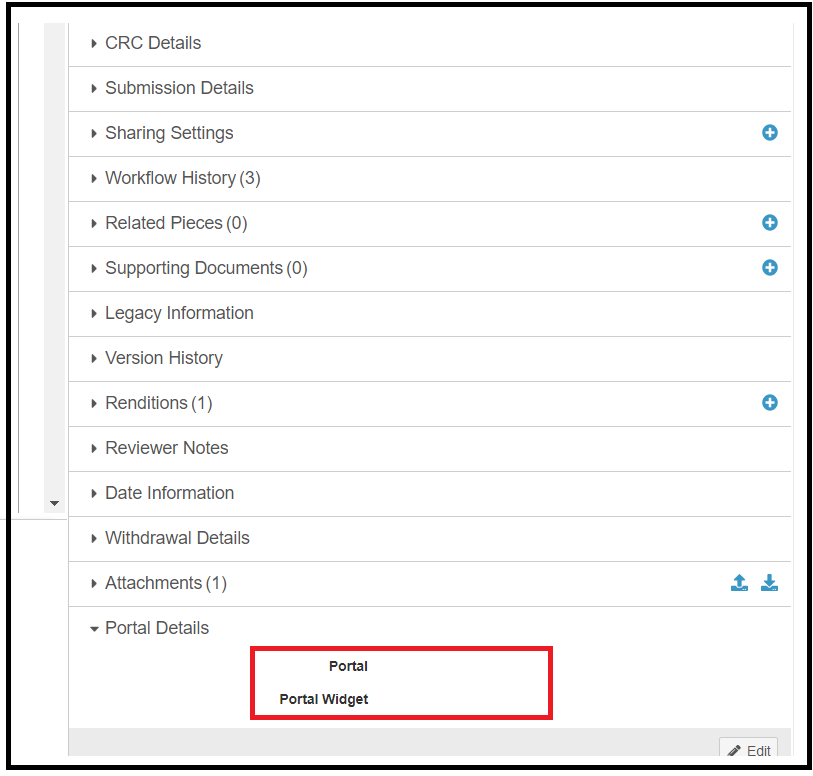
Task: Open the Date Information section
Action: pos(169,493)
